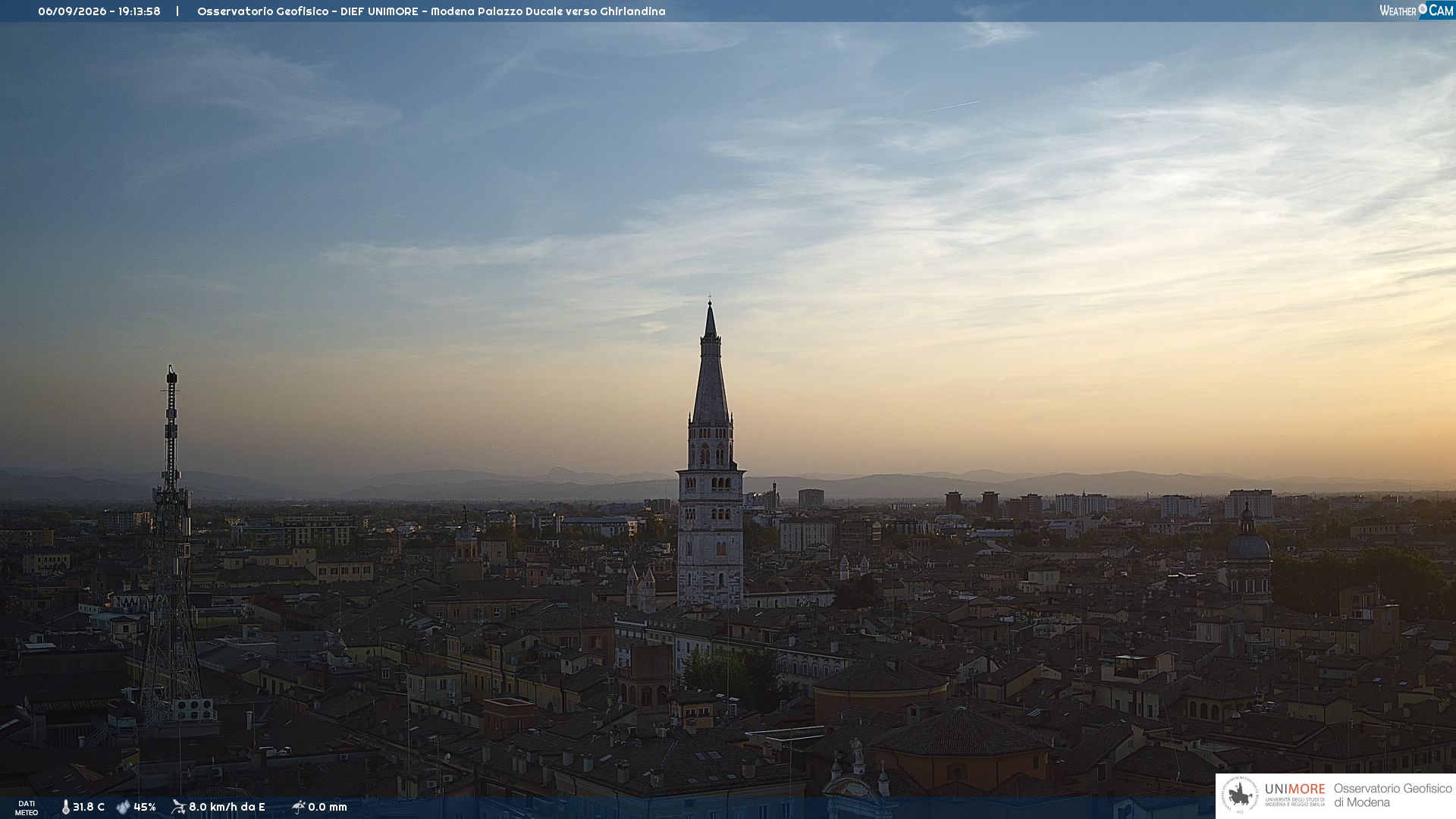Click Osservatorio Geofisico di Modena text
This screenshot has height=819, width=1456.
(1392, 795)
